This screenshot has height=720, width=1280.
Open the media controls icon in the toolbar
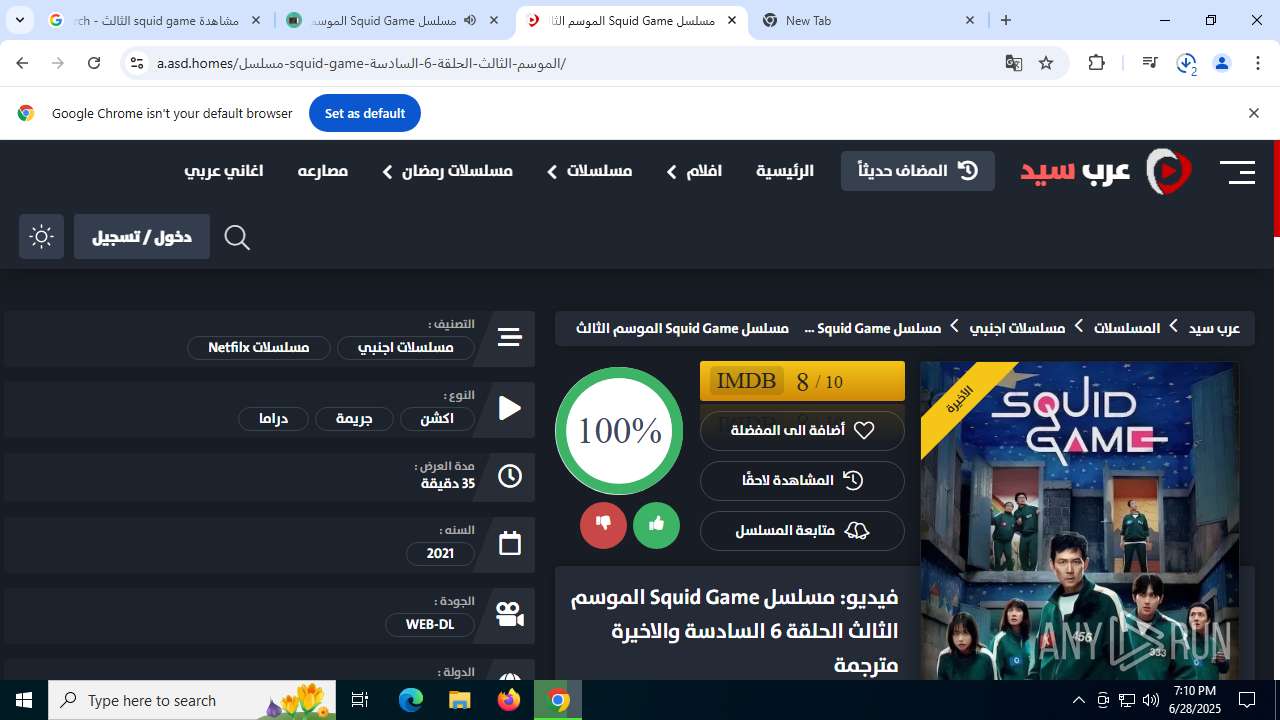pyautogui.click(x=1150, y=63)
